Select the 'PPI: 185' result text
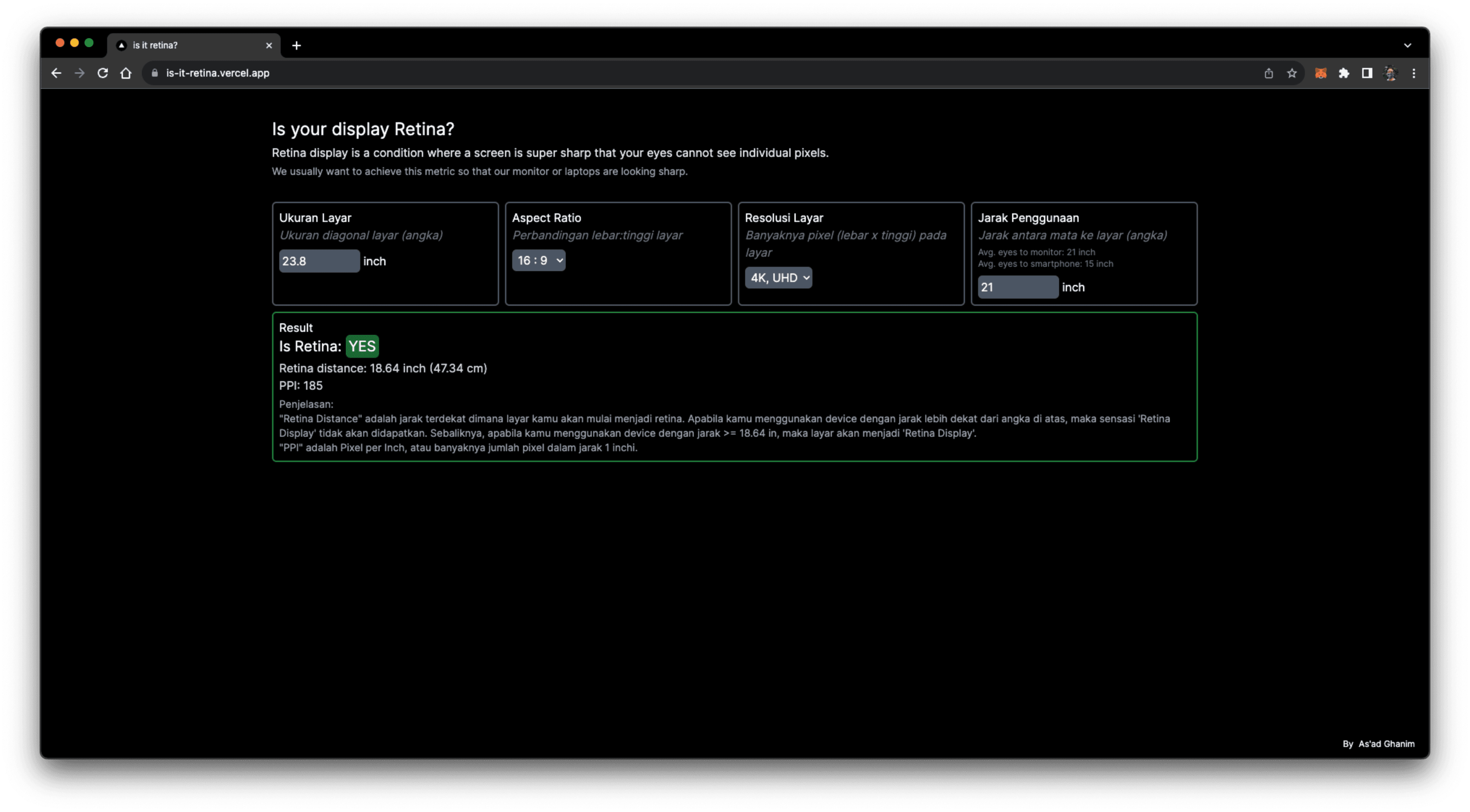 tap(301, 385)
